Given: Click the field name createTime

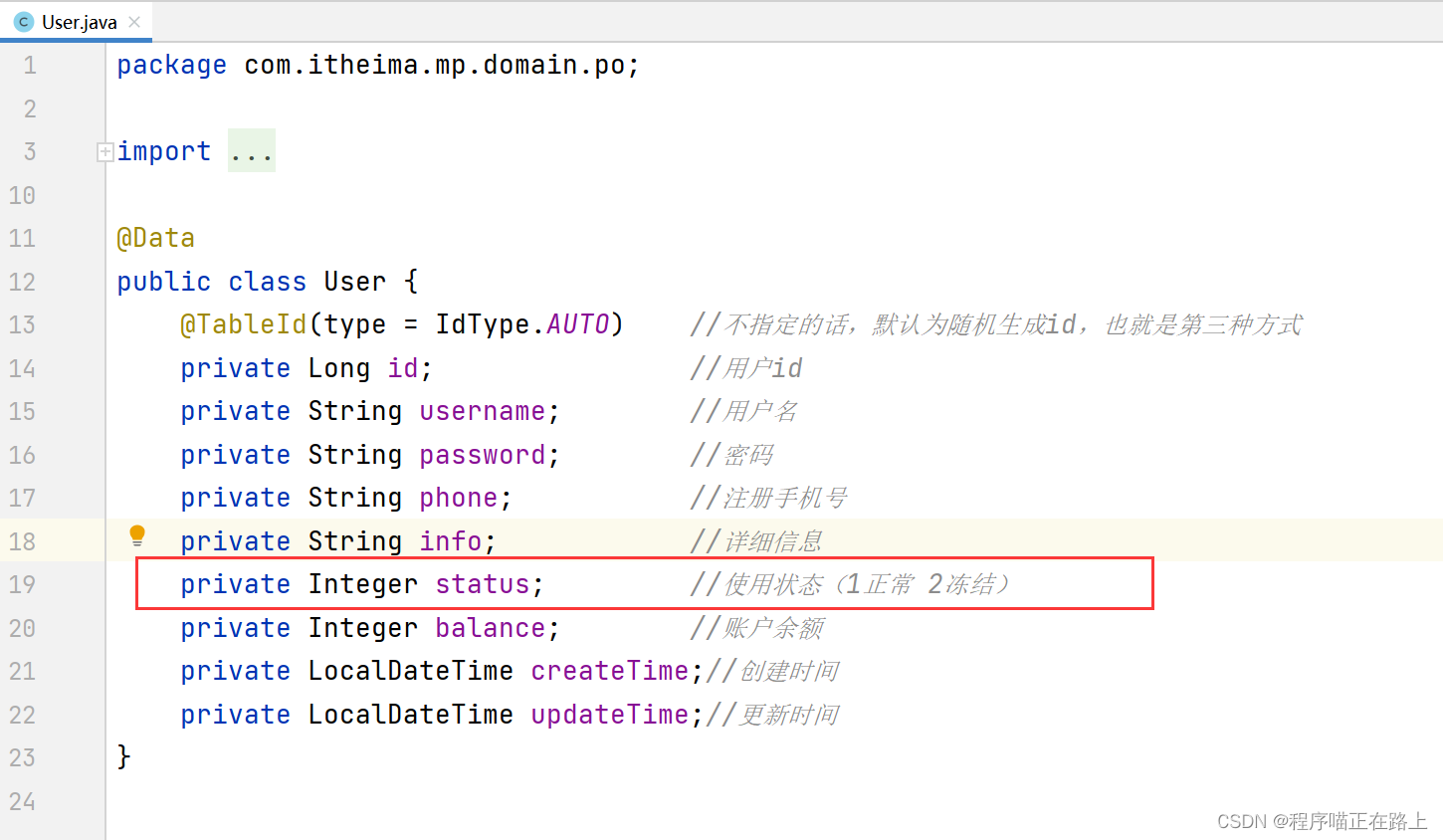Looking at the screenshot, I should pyautogui.click(x=610, y=671).
